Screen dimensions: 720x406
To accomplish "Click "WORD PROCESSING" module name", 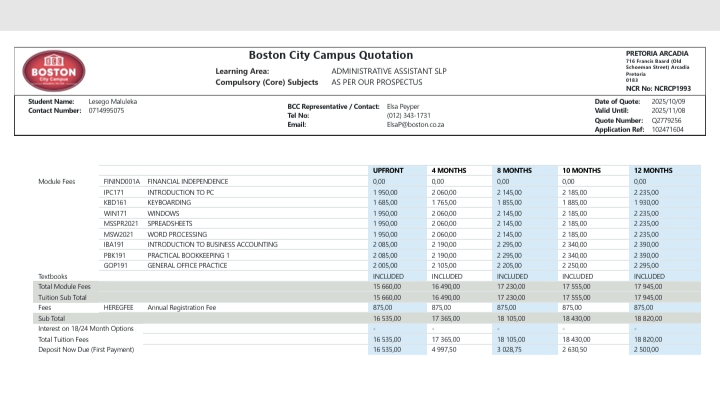I will (177, 235).
